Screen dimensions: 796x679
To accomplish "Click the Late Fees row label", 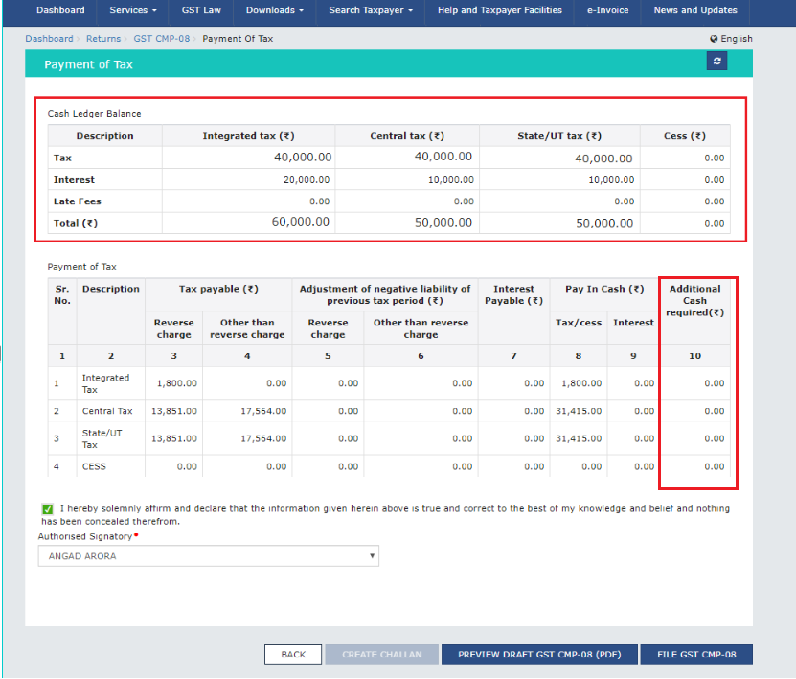I will pos(78,201).
